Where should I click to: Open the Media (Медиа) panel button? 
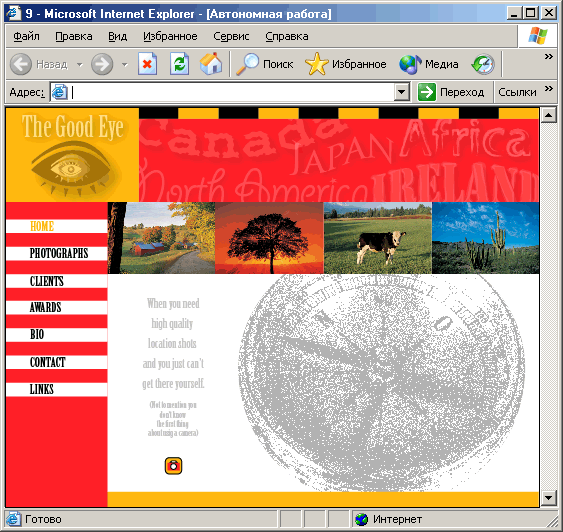coord(429,64)
